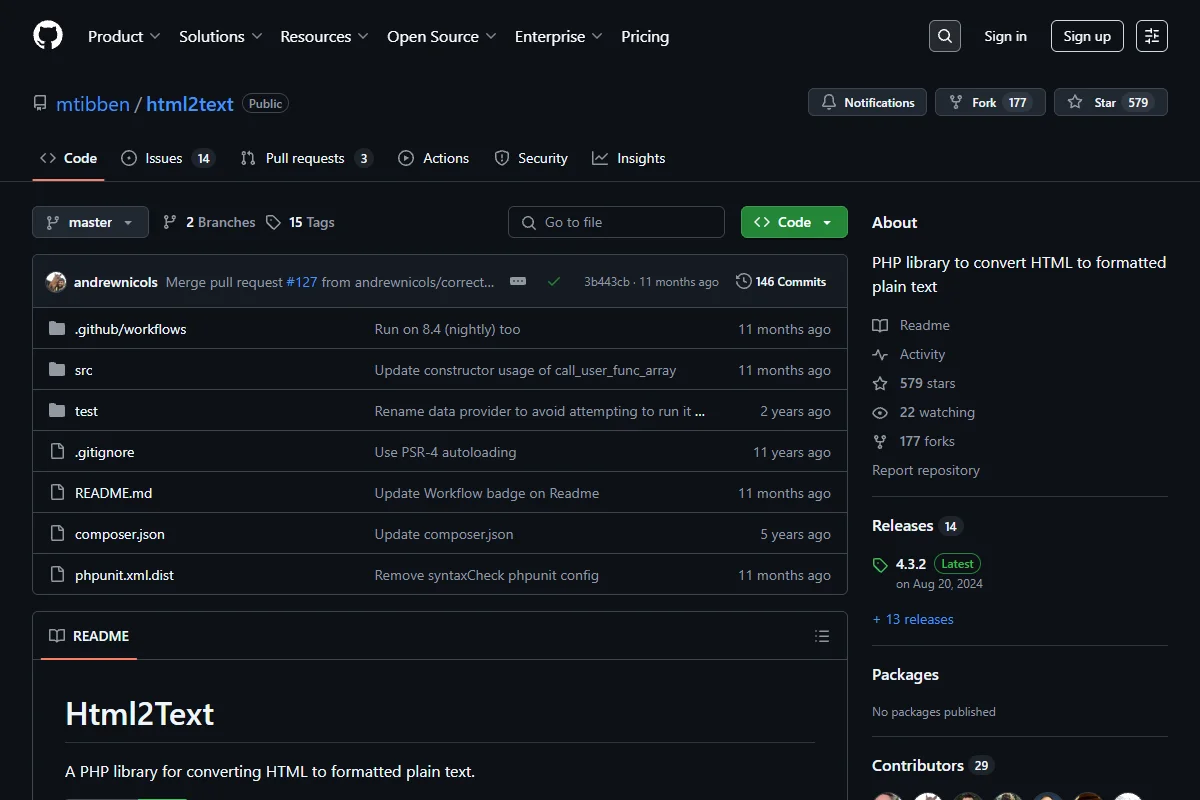Open the GitHub homepage logo
The image size is (1200, 800).
(48, 36)
